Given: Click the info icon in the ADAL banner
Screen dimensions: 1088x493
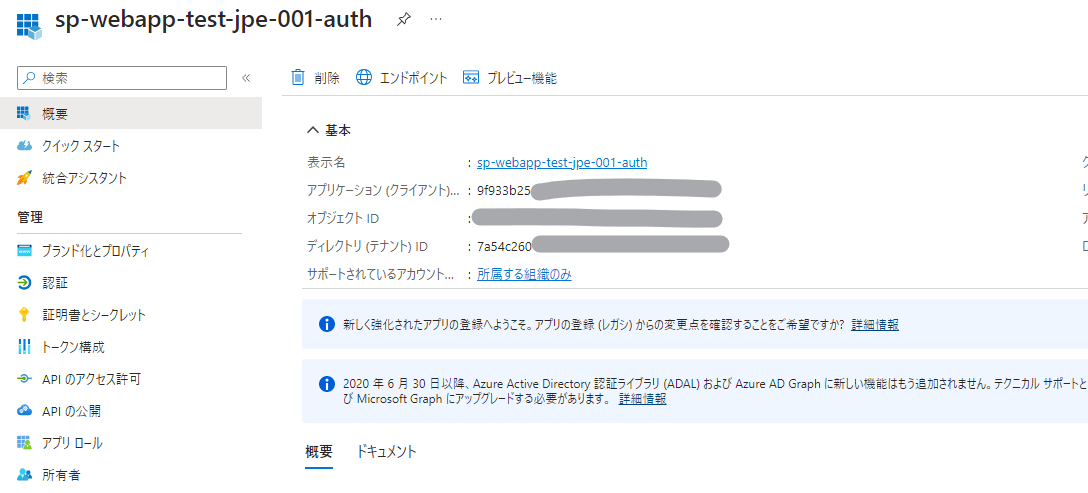Looking at the screenshot, I should click(x=326, y=383).
